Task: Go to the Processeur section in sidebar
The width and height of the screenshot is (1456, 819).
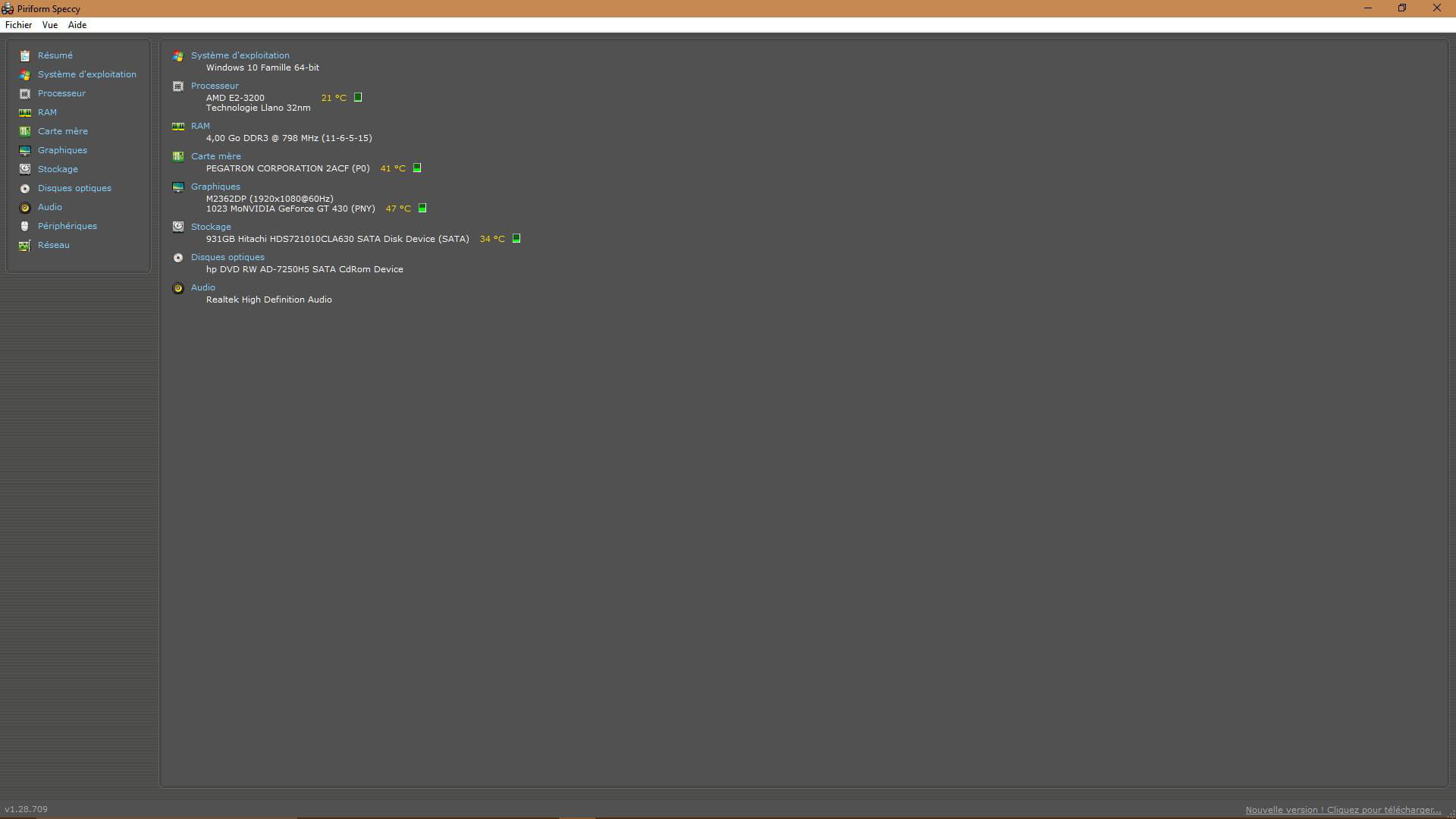Action: pyautogui.click(x=61, y=93)
